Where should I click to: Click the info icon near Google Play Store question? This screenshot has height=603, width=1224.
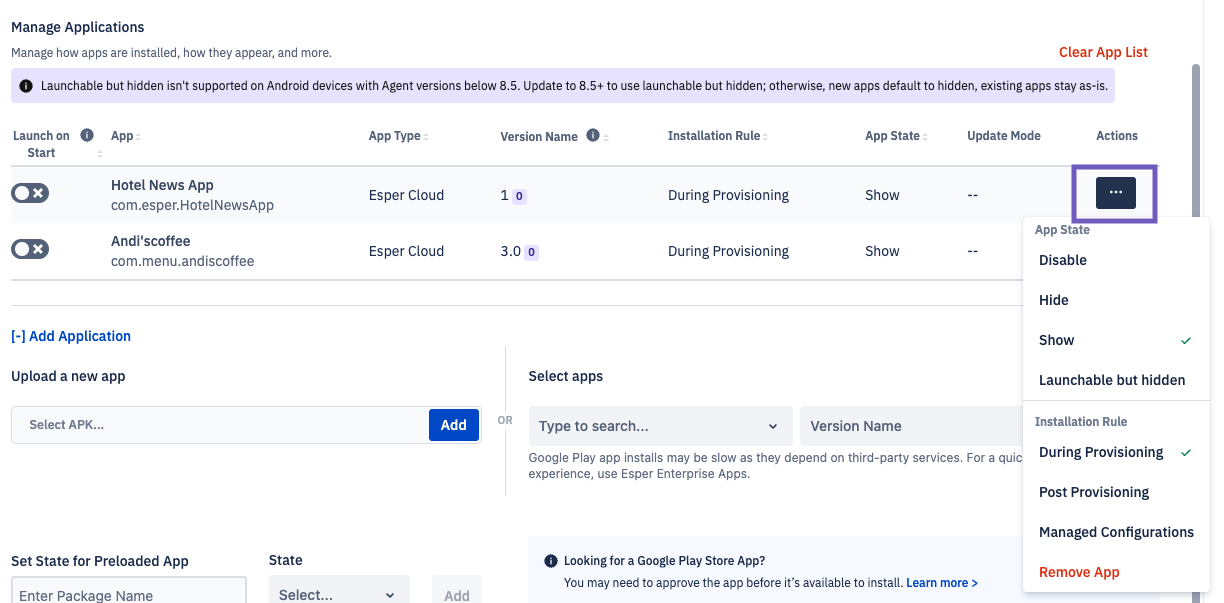[x=551, y=559]
